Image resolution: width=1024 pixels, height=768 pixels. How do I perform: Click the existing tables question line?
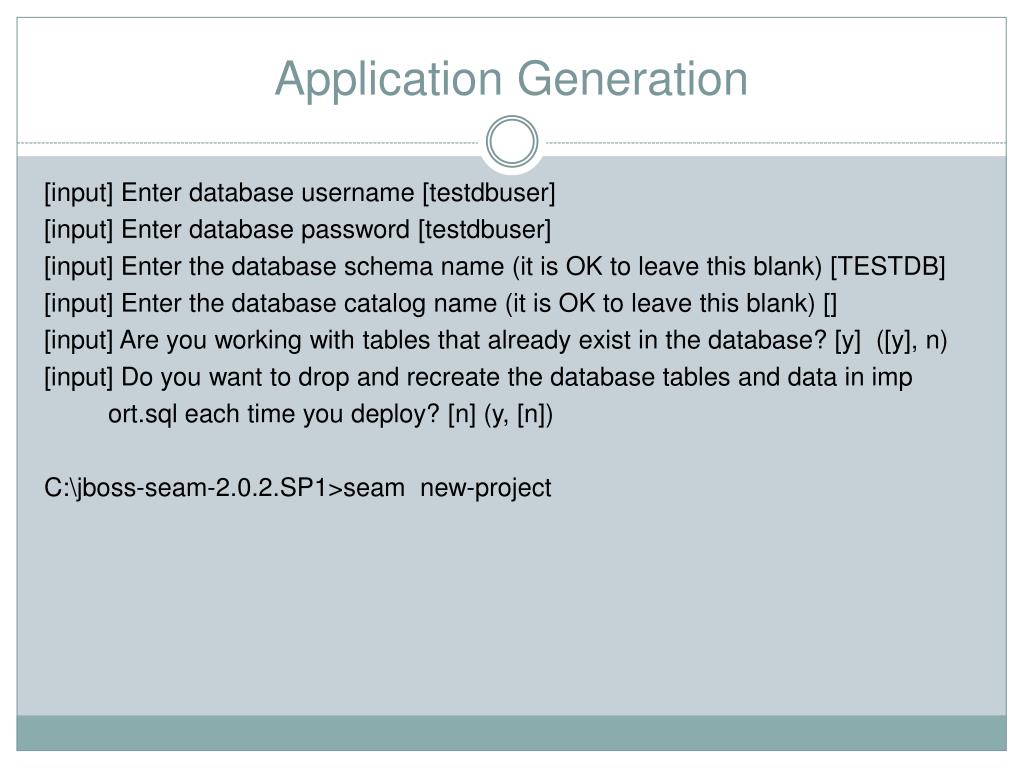pos(496,340)
